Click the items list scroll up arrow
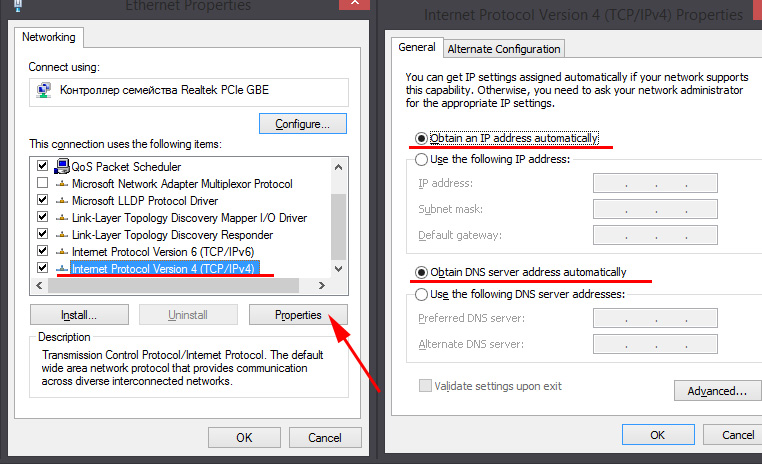The width and height of the screenshot is (762, 464). 339,167
